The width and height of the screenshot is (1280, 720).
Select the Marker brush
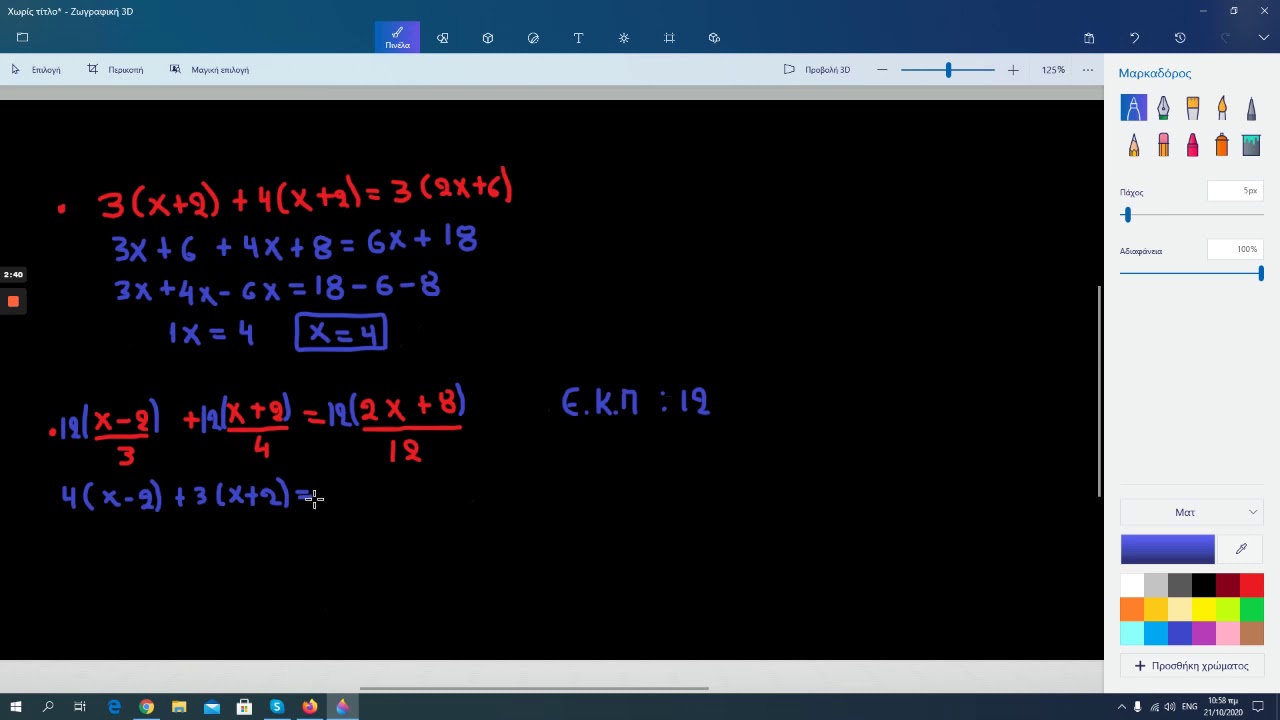[1134, 107]
